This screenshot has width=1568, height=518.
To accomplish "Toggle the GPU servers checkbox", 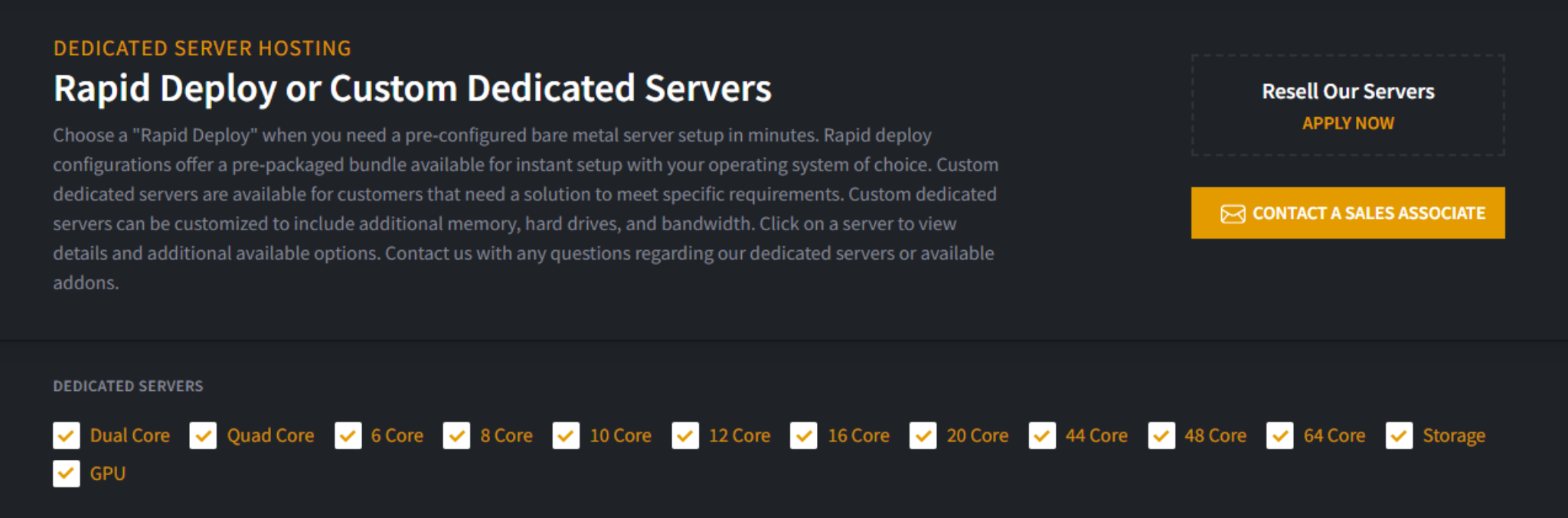I will point(67,474).
